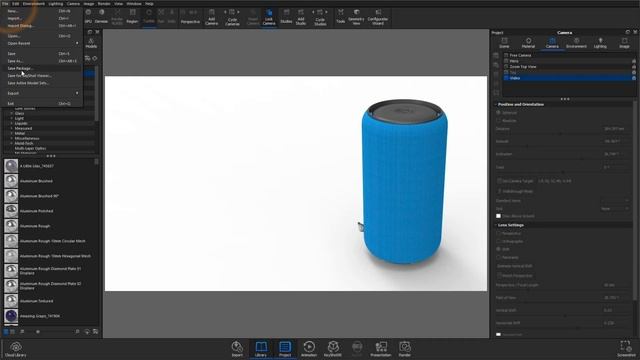Viewport: 640px width, 360px height.
Task: Toggle the Lock Camera toolbar icon
Action: [x=269, y=17]
